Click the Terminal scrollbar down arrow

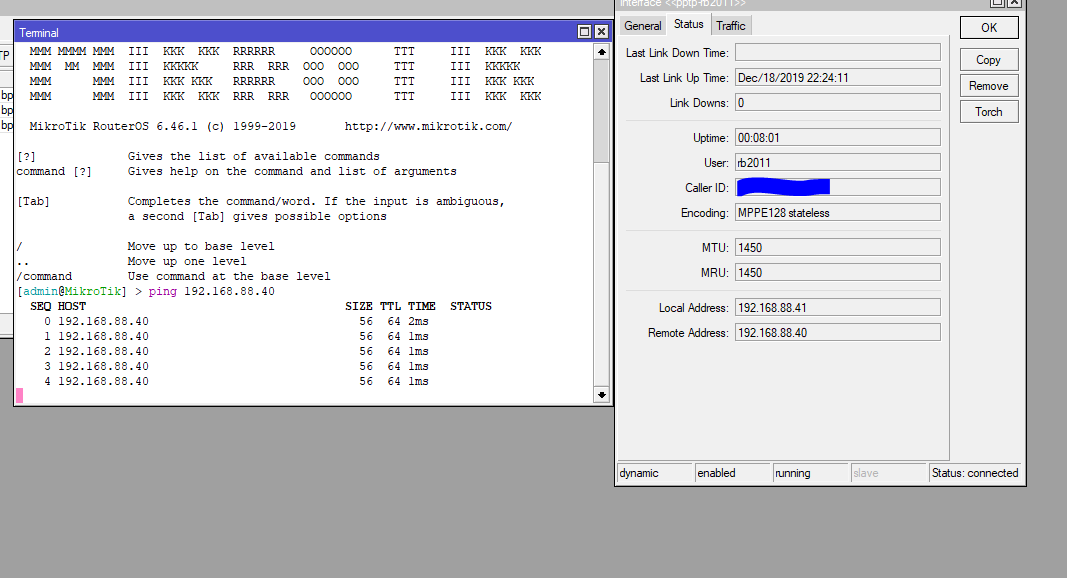(602, 395)
